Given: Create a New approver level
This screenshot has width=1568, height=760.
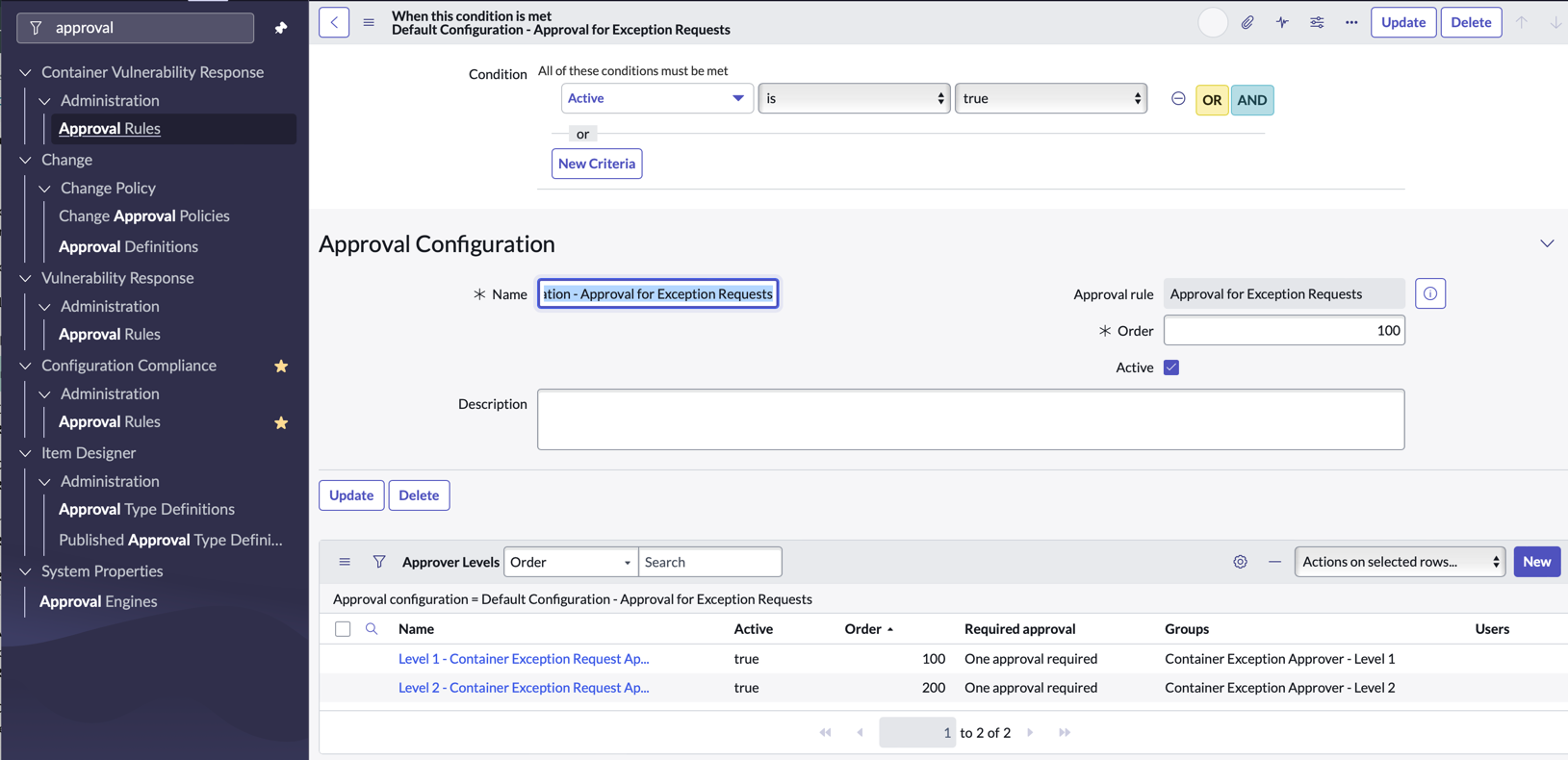Looking at the screenshot, I should tap(1537, 562).
